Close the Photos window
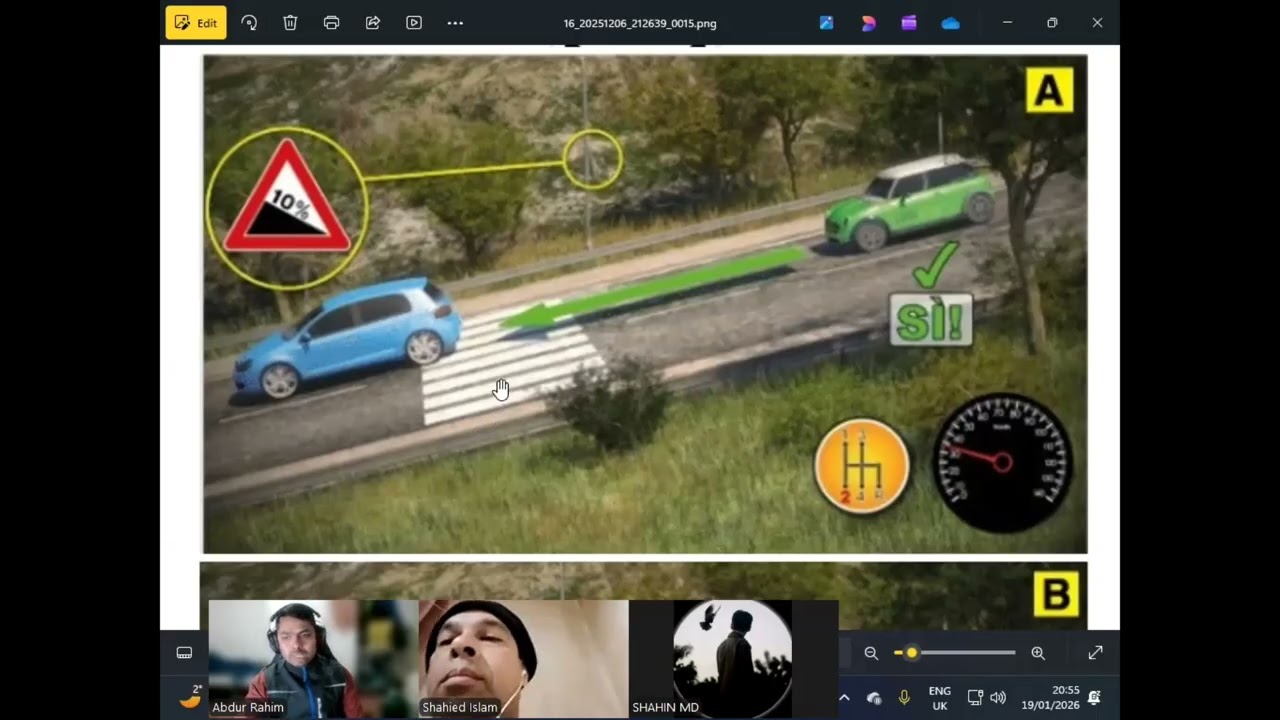This screenshot has height=720, width=1280. pos(1097,23)
